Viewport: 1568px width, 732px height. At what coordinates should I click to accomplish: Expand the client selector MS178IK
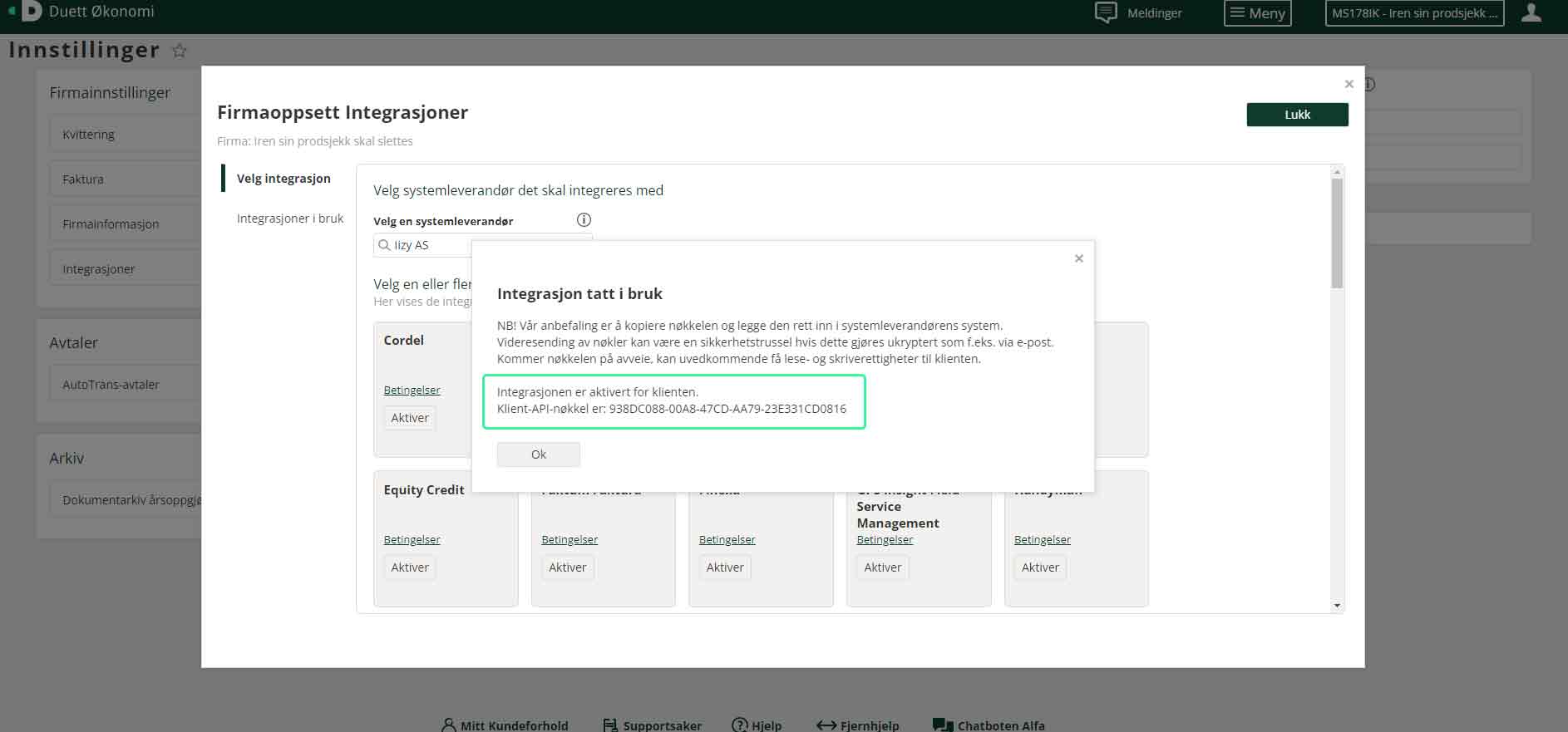pyautogui.click(x=1413, y=13)
